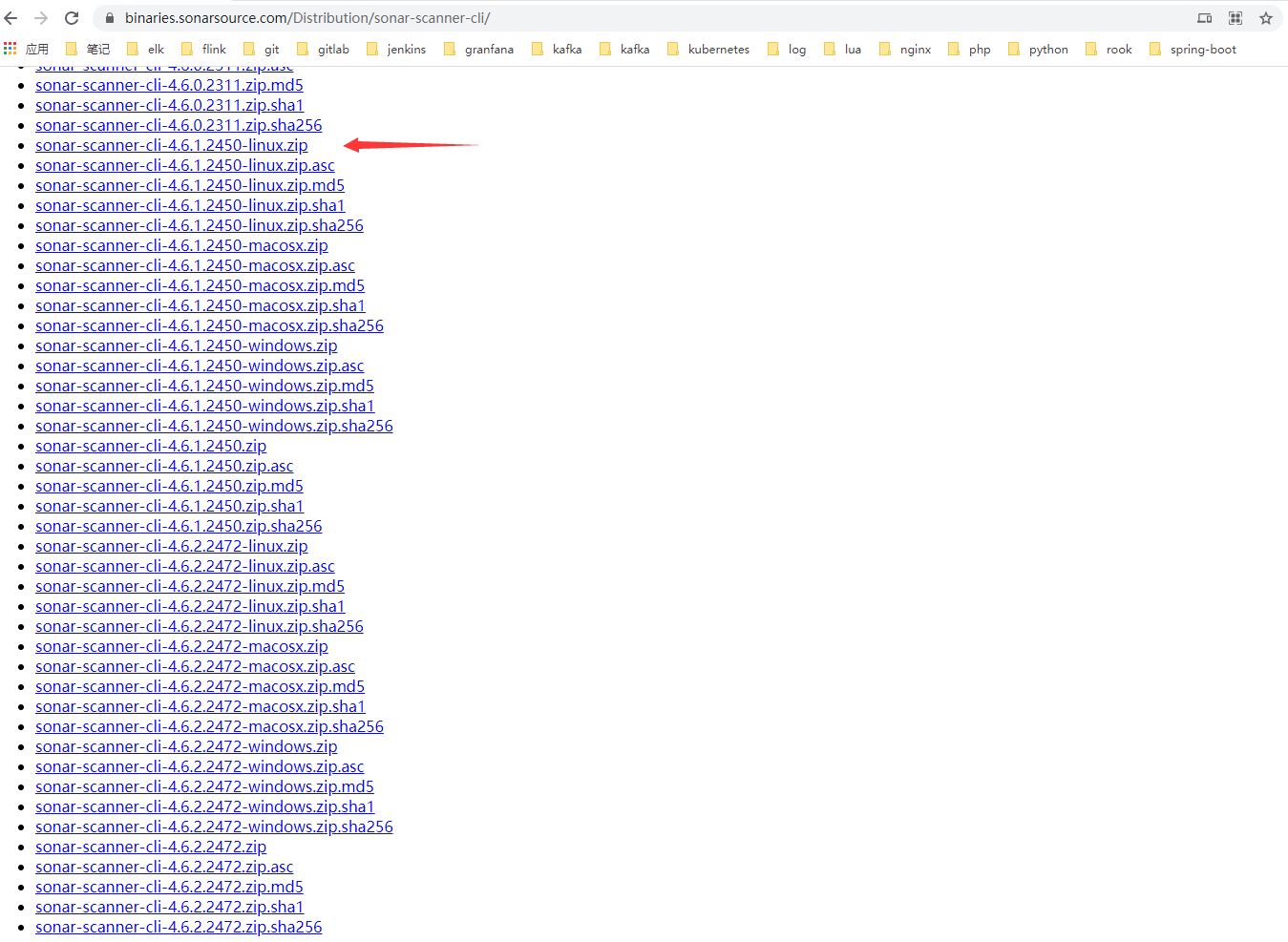1288x942 pixels.
Task: Open sonar-scanner-cli-4.6.1.2450-linux.zip.sha1 link
Action: pos(190,205)
